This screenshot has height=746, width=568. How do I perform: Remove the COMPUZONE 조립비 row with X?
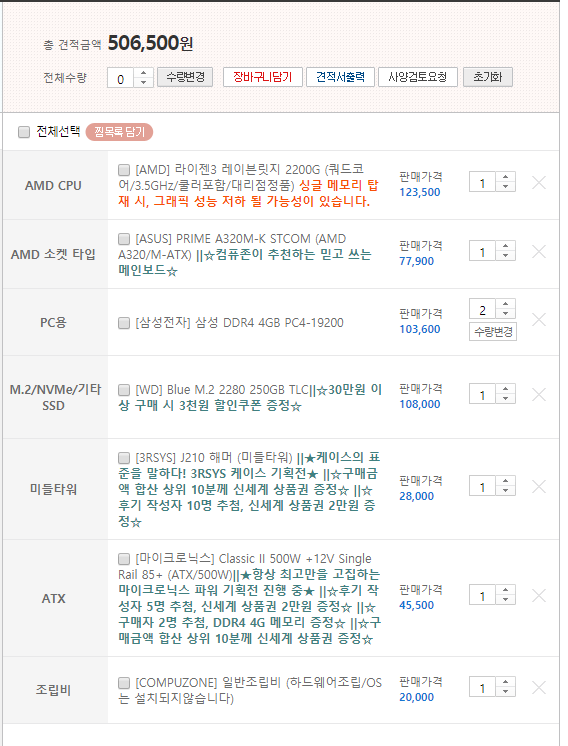tap(539, 687)
